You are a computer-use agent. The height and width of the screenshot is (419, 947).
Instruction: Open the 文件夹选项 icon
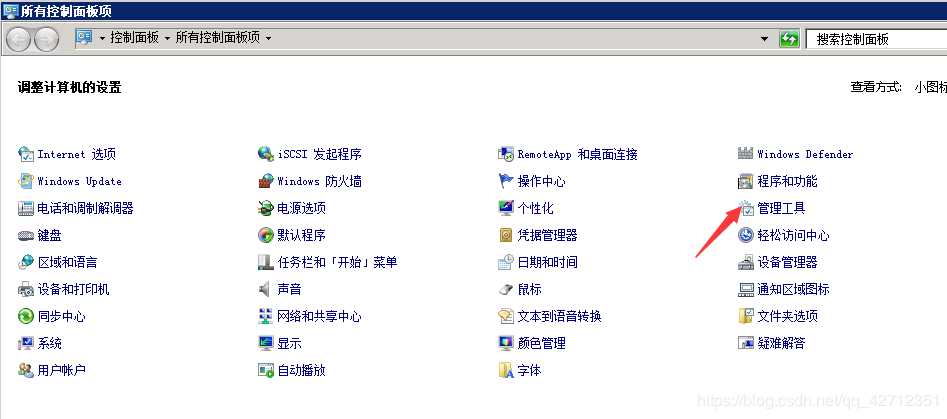tap(746, 316)
